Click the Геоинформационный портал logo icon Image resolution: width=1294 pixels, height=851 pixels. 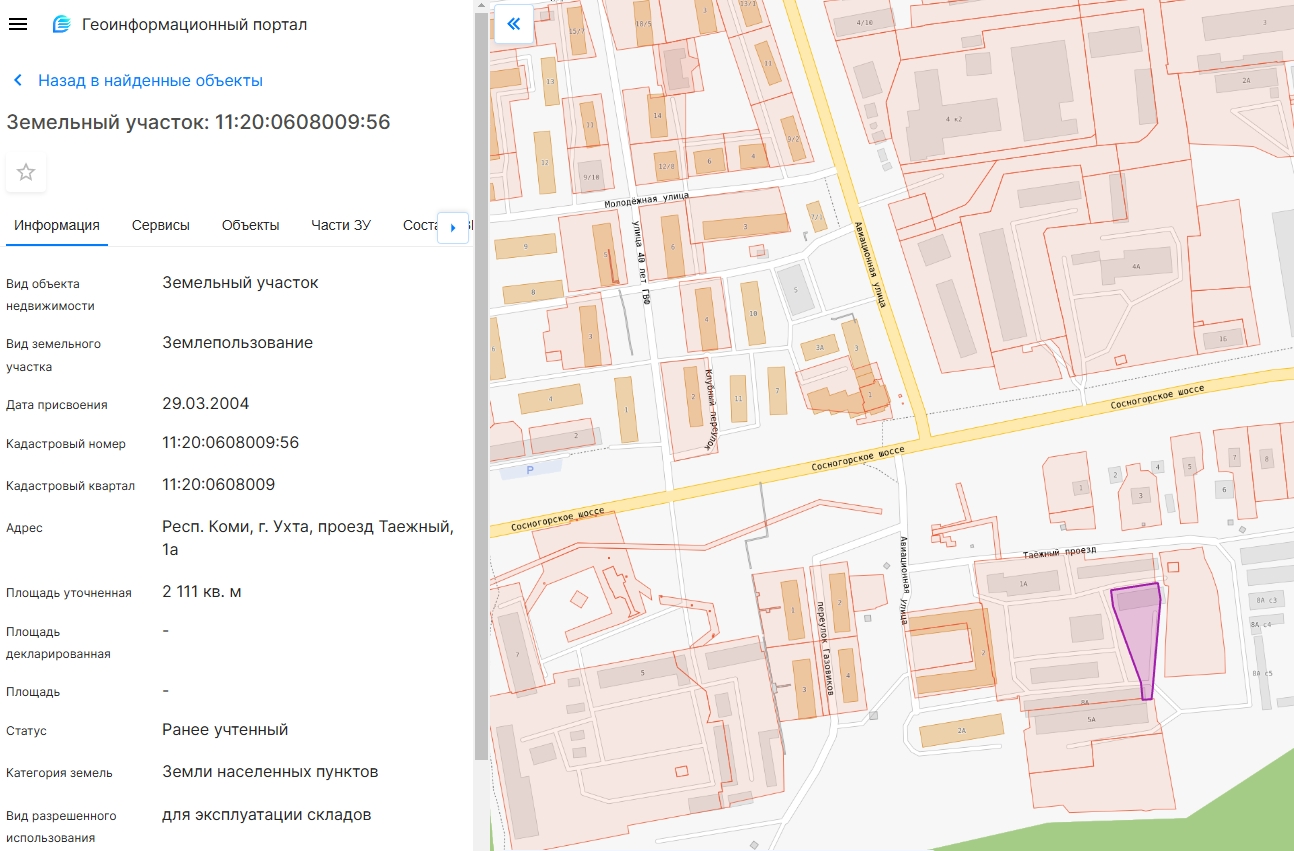(x=62, y=24)
